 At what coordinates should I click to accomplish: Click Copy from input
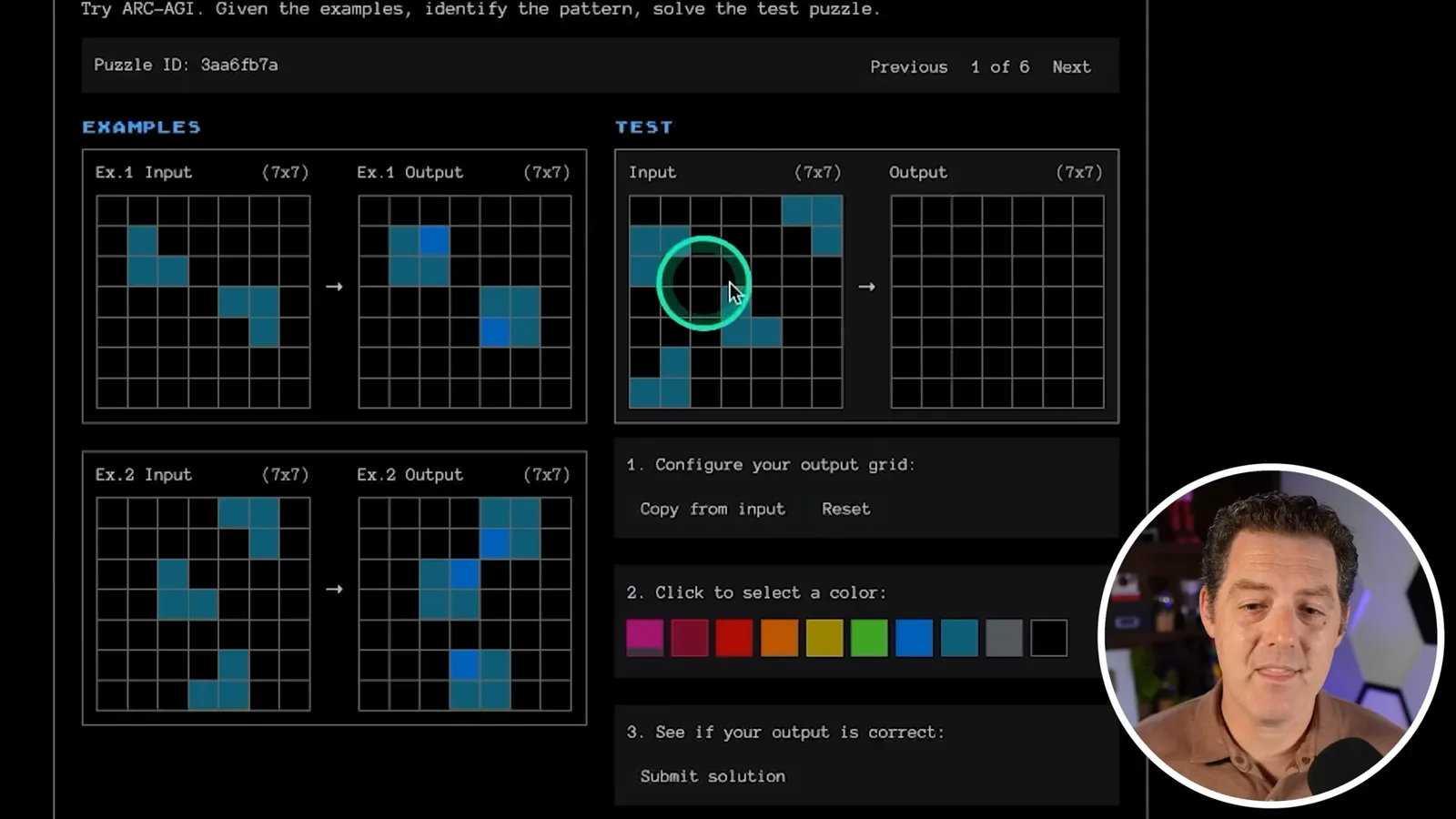712,509
